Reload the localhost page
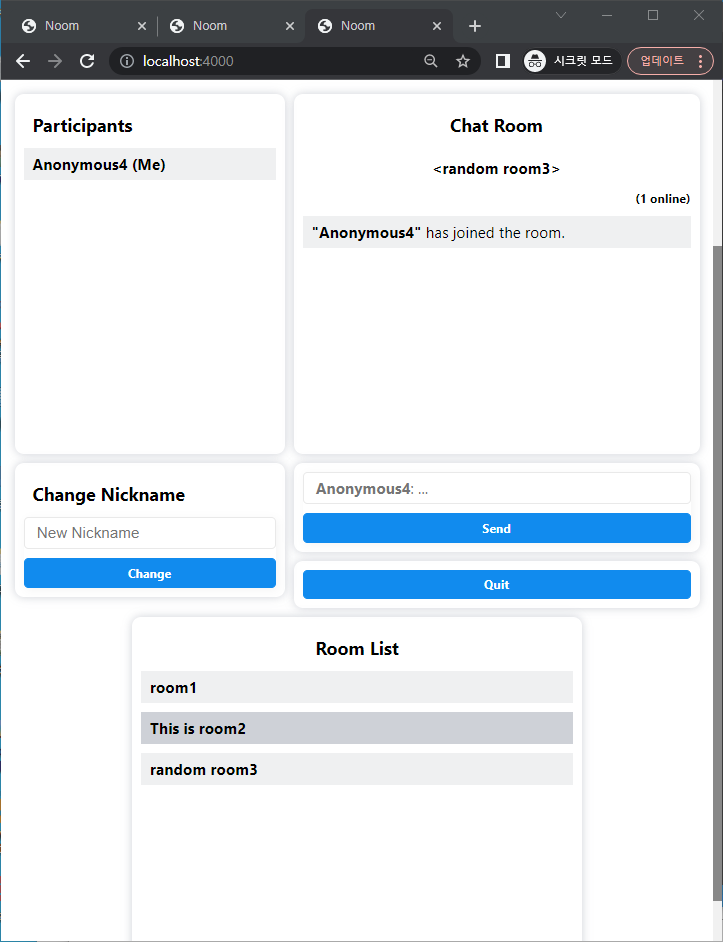The image size is (723, 942). pyautogui.click(x=87, y=61)
